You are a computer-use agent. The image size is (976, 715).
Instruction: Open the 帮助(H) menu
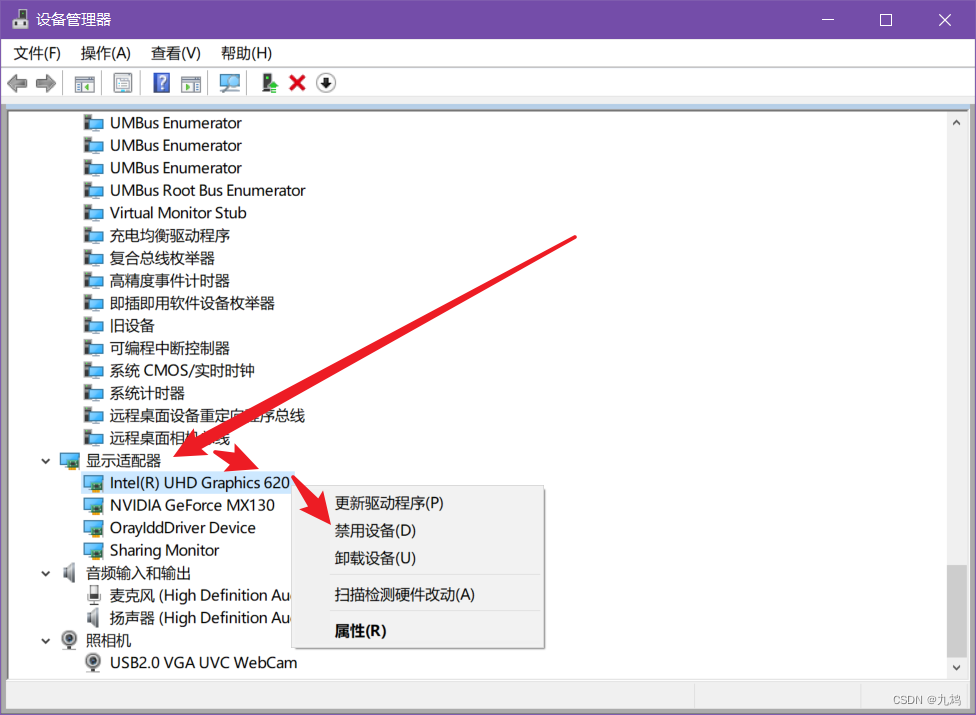point(246,54)
